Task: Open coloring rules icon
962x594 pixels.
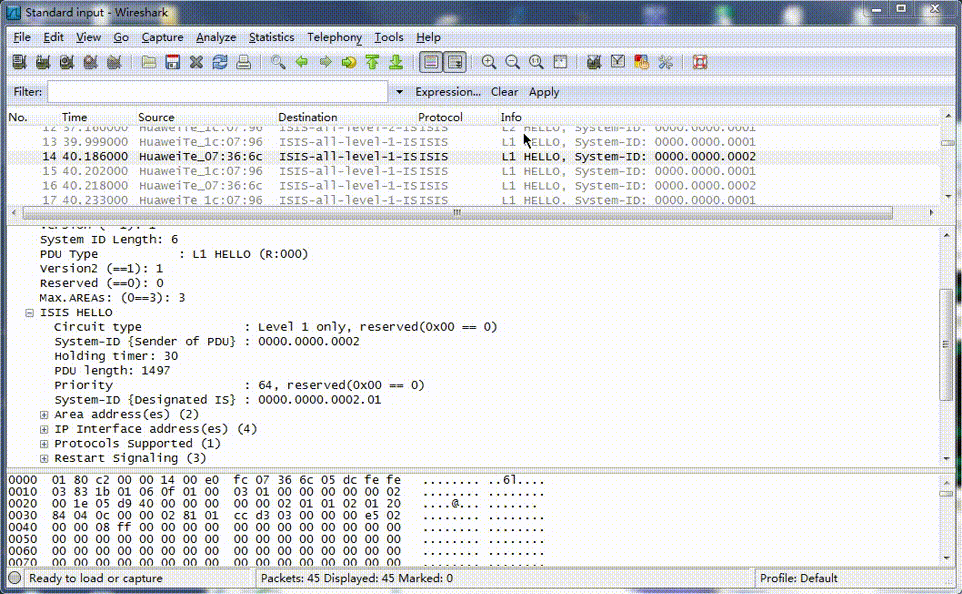Action: 642,62
